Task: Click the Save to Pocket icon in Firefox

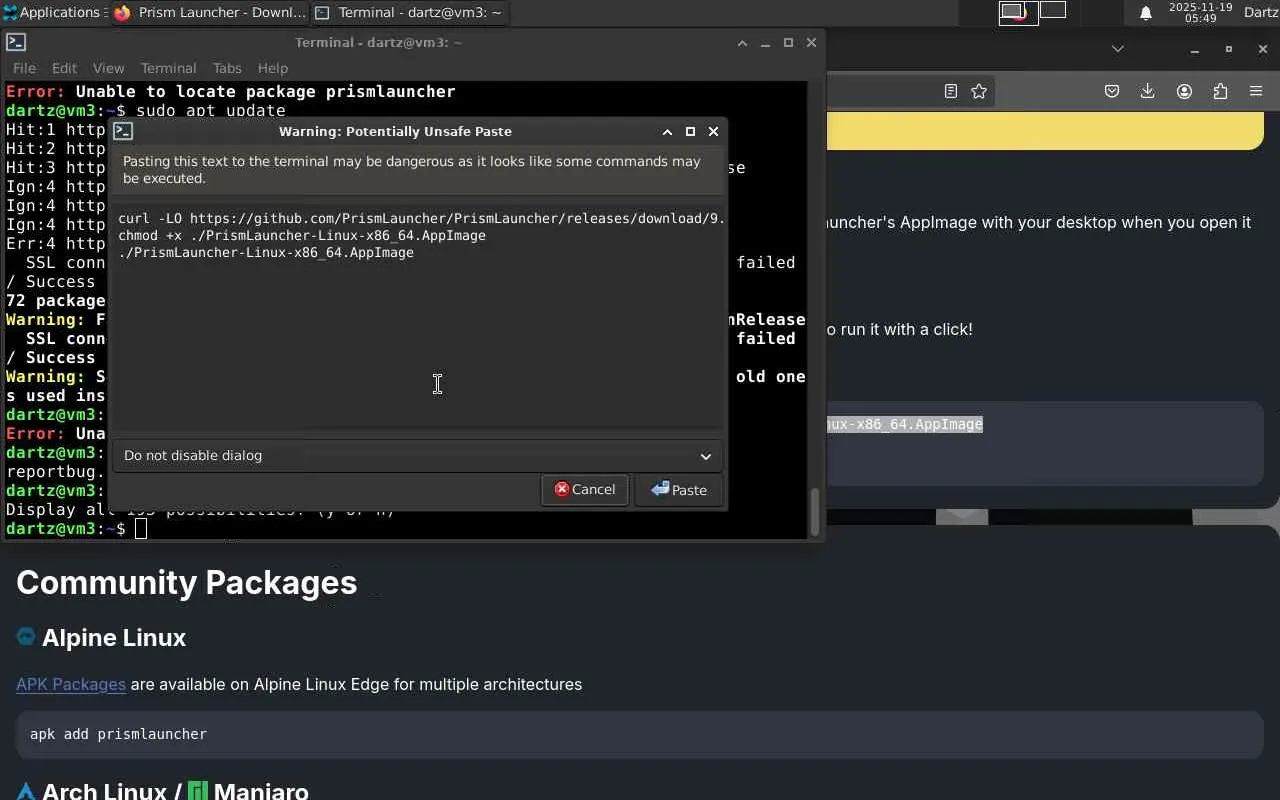Action: [1112, 91]
